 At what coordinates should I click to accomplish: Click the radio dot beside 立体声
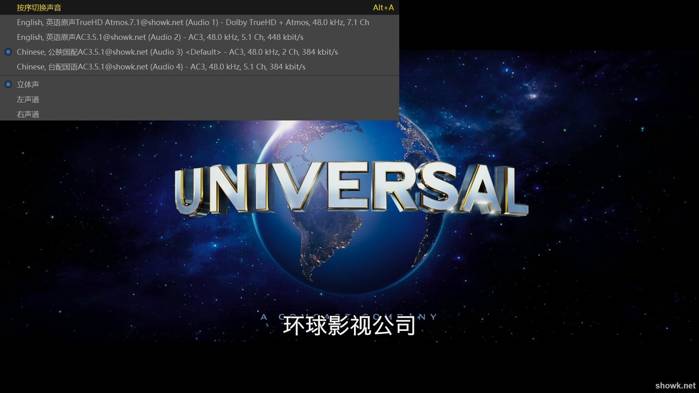(x=8, y=84)
